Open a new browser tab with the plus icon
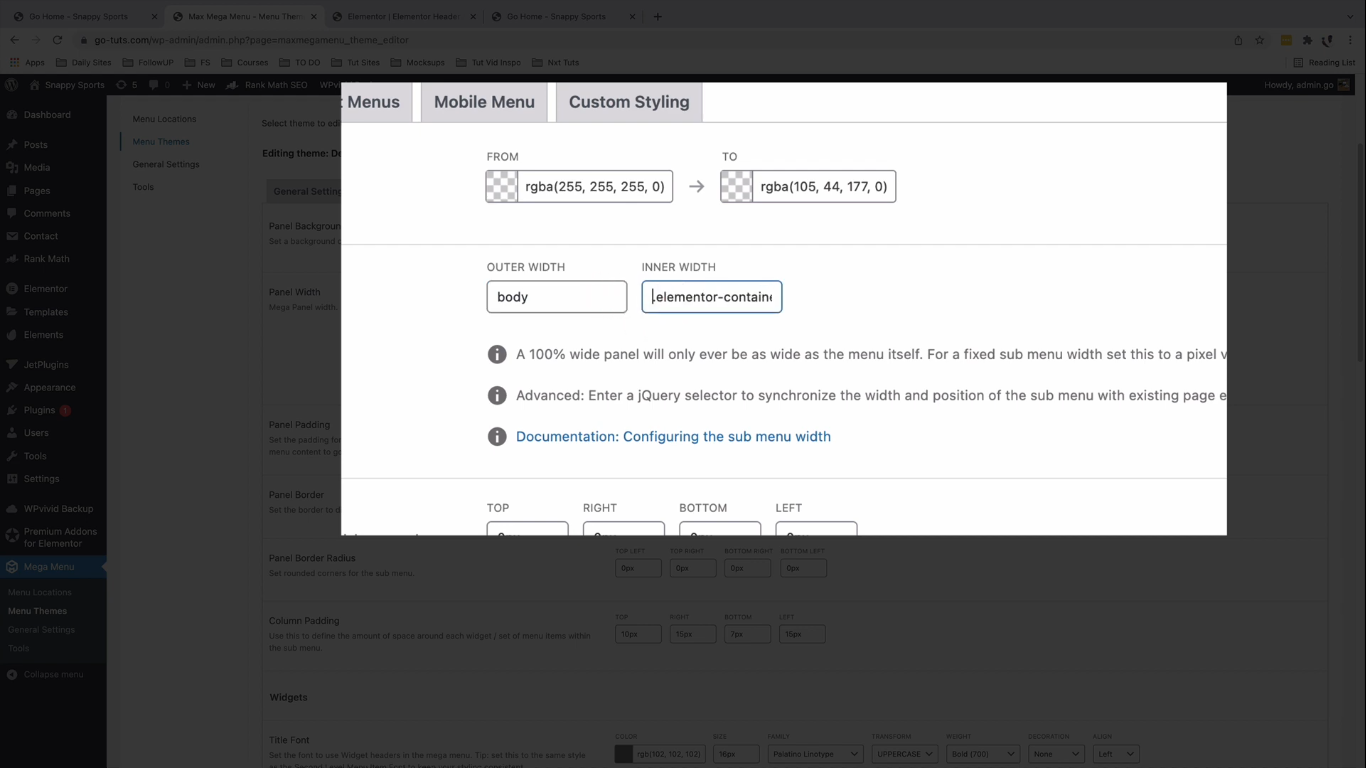 point(657,16)
